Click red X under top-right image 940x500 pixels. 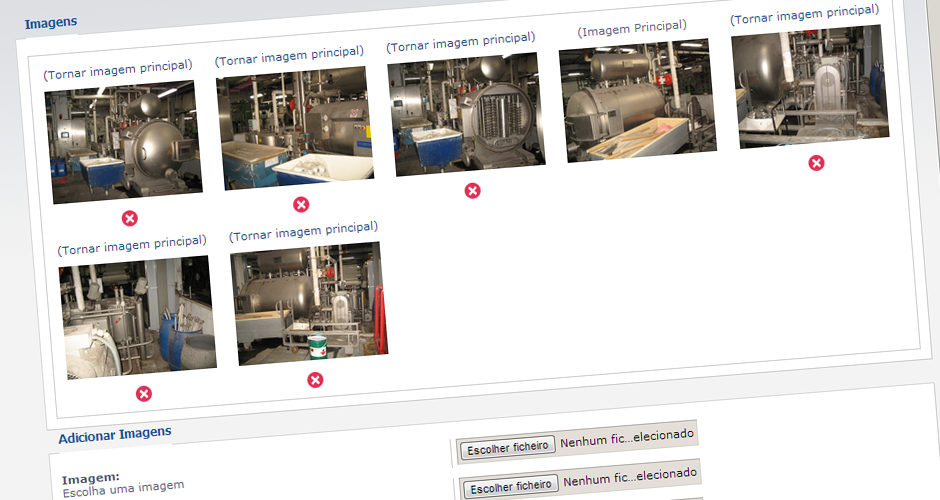pos(816,163)
